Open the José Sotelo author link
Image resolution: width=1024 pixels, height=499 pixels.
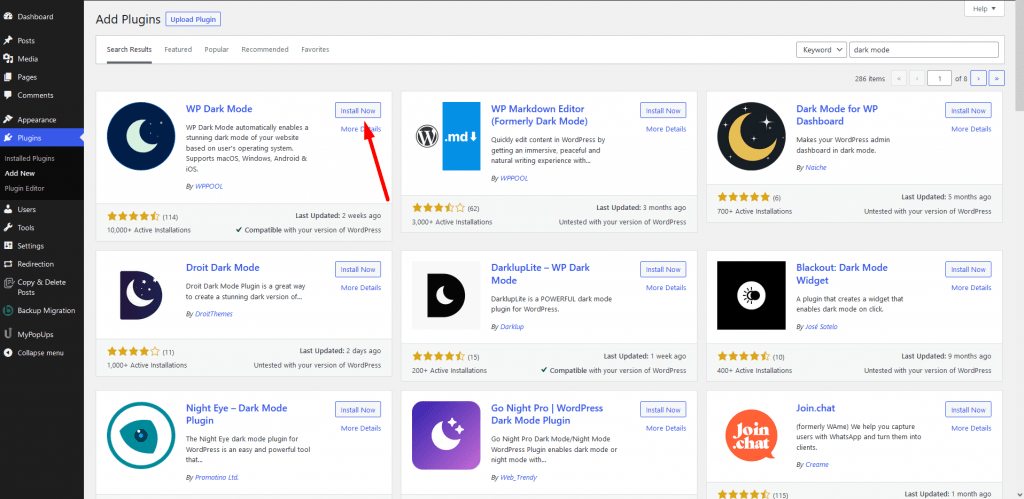(823, 327)
